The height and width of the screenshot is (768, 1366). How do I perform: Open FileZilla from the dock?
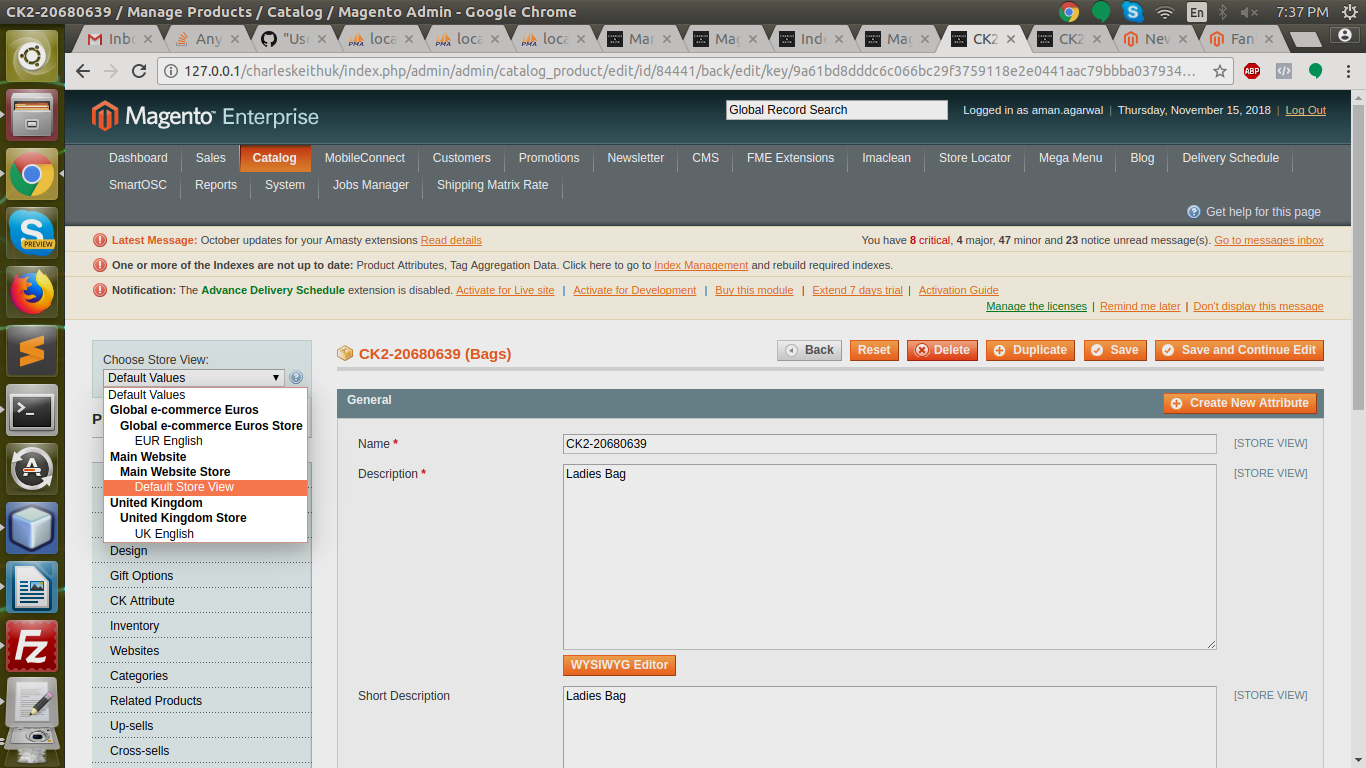(x=31, y=646)
